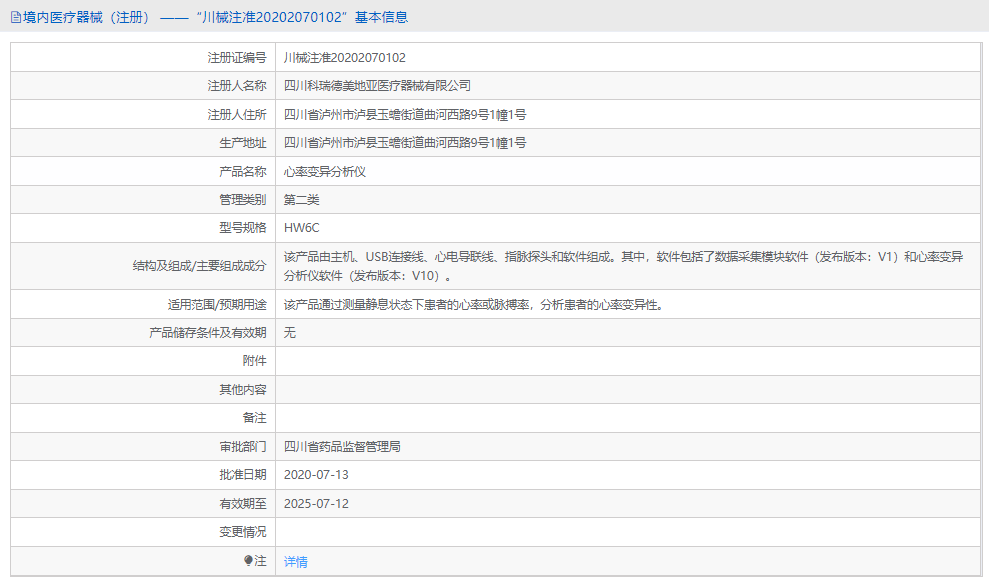
Task: Click the document icon before 境内医疗器械（注册）
Action: pyautogui.click(x=14, y=17)
